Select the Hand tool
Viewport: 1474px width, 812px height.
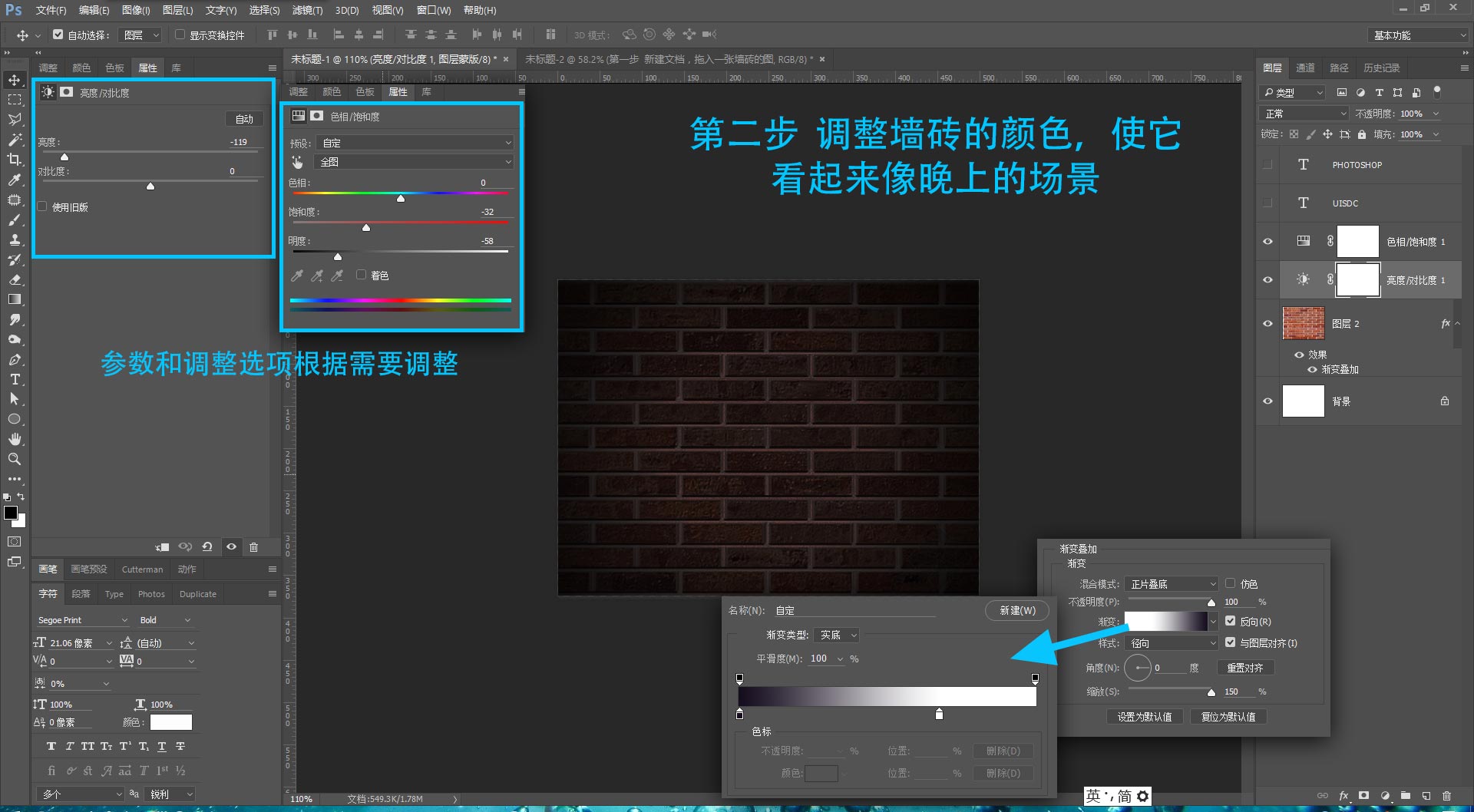coord(15,439)
